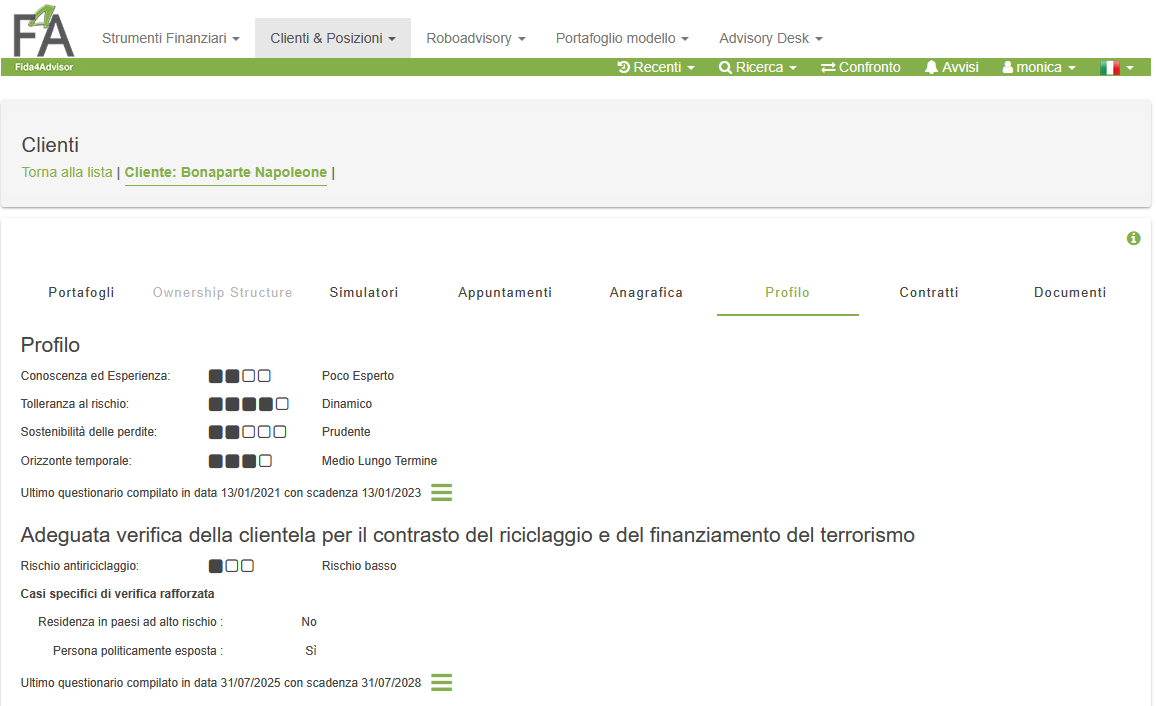Click the Cliente: Bonaparte Napoleone link
This screenshot has width=1156, height=706.
point(226,172)
